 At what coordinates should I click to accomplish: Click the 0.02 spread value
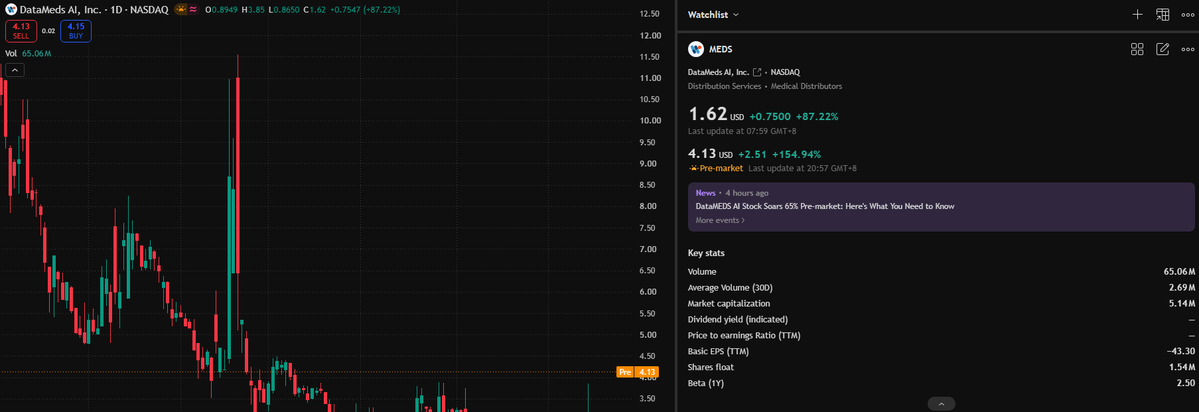[x=47, y=31]
